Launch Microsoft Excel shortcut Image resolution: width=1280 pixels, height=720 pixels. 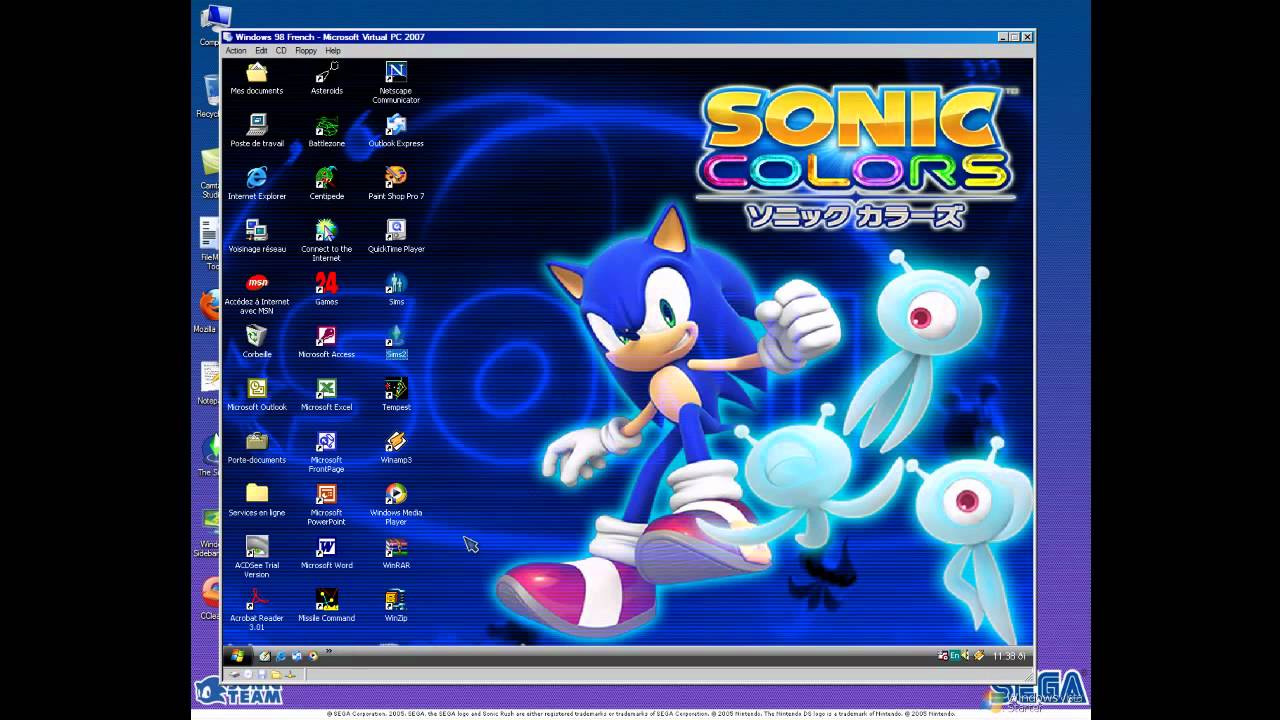click(327, 395)
